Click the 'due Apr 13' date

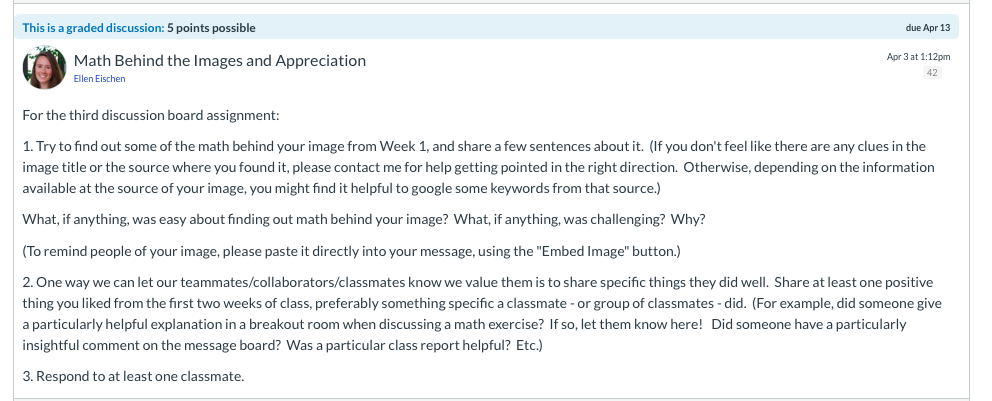point(928,28)
